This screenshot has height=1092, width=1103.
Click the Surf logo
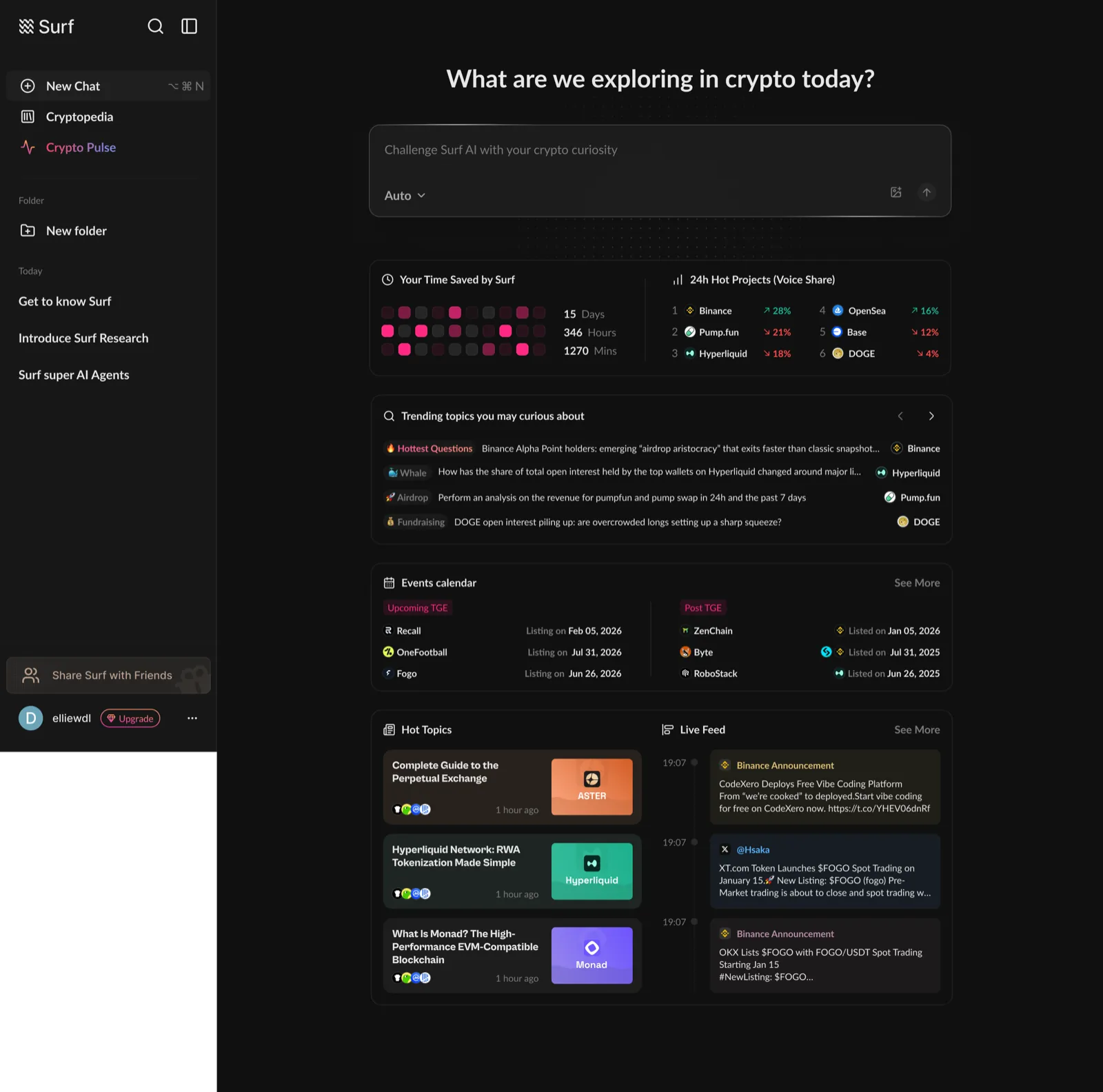pos(46,26)
